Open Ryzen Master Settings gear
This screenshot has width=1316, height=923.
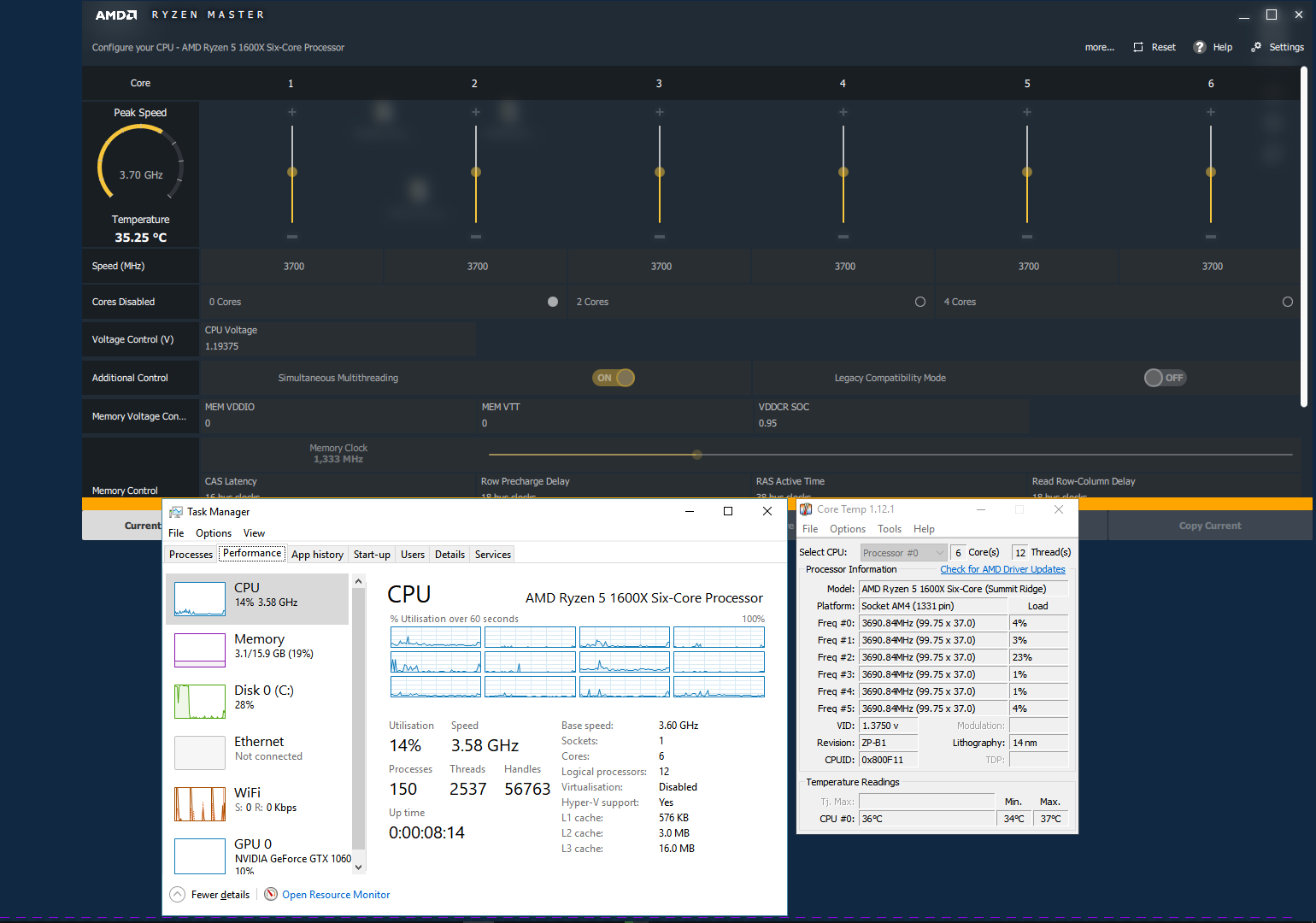1256,47
